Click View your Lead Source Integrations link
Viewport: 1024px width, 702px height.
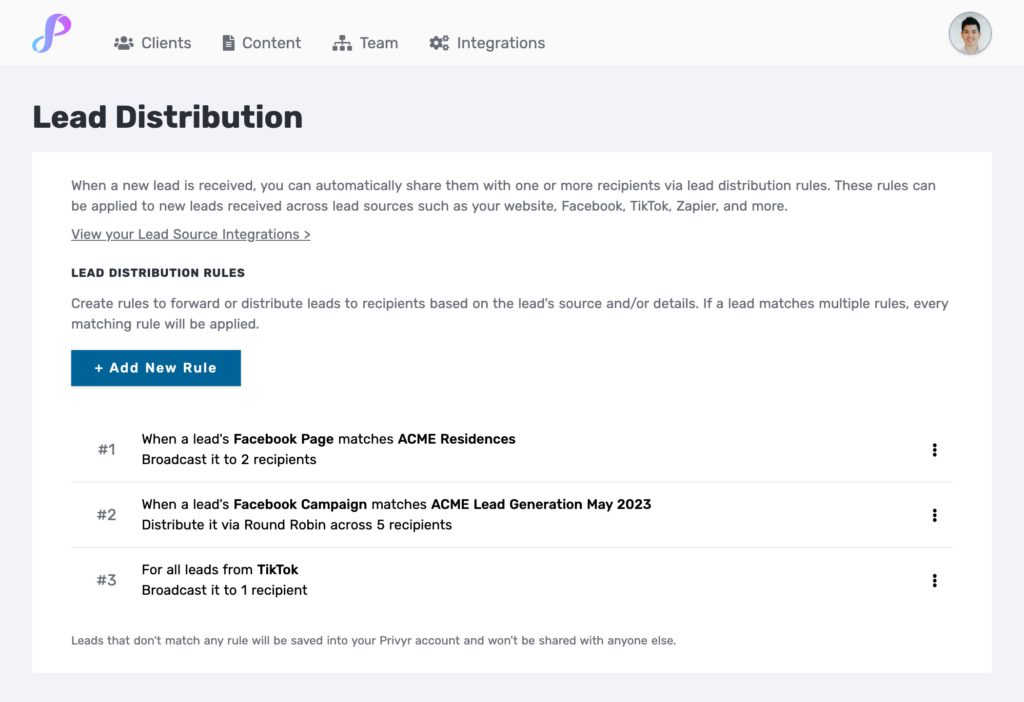[x=191, y=234]
